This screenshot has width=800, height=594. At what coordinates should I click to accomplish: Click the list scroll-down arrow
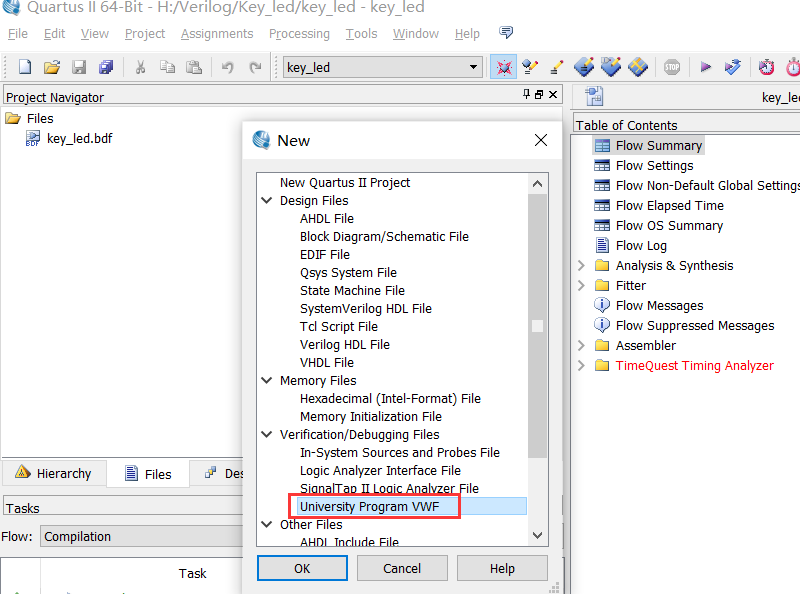pyautogui.click(x=537, y=535)
